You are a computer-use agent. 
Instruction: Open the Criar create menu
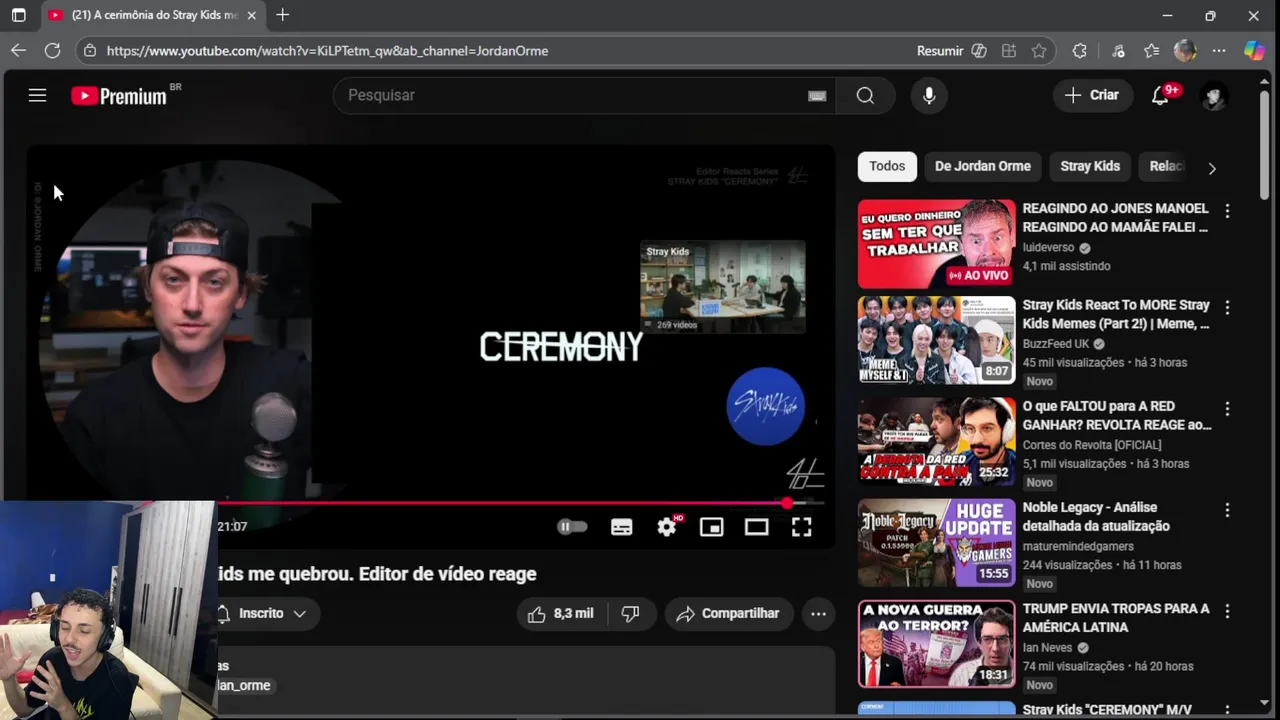point(1092,95)
